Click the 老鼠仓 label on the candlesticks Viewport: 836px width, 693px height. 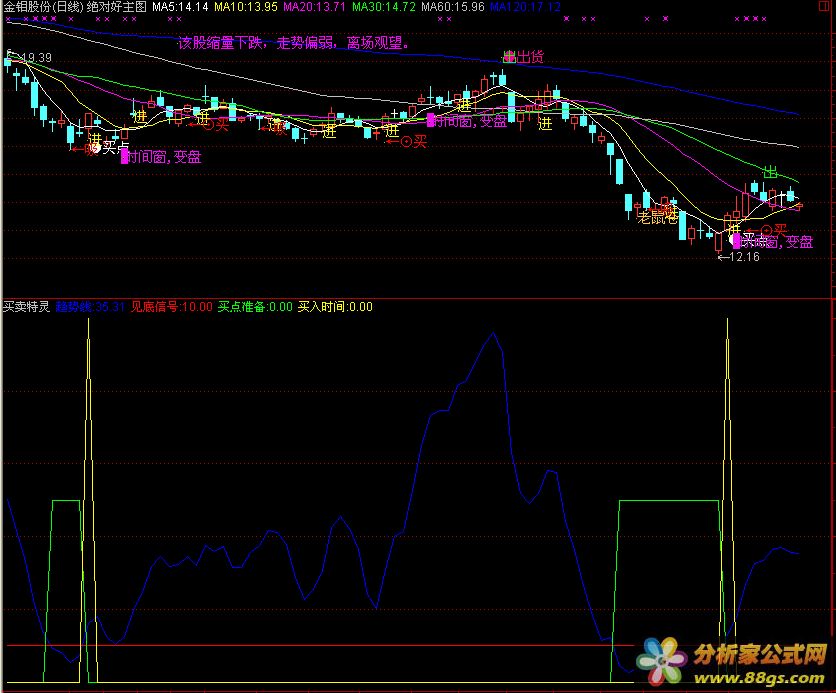[657, 217]
